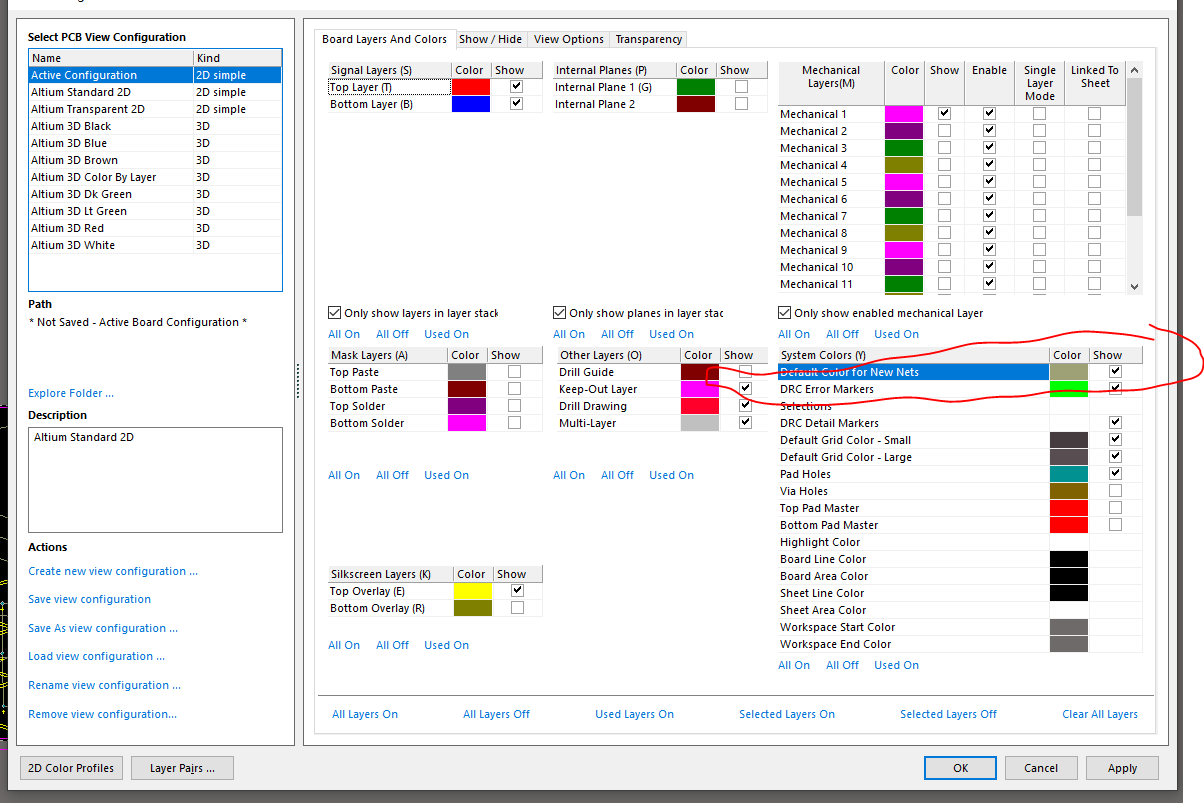Open Top Layer red color swatch
The height and width of the screenshot is (803, 1204).
[x=470, y=87]
